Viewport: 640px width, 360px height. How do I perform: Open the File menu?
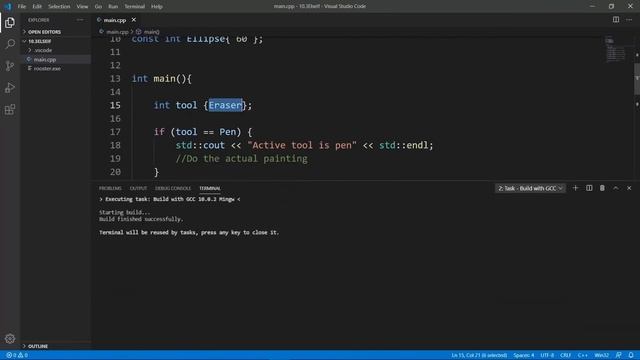22,7
